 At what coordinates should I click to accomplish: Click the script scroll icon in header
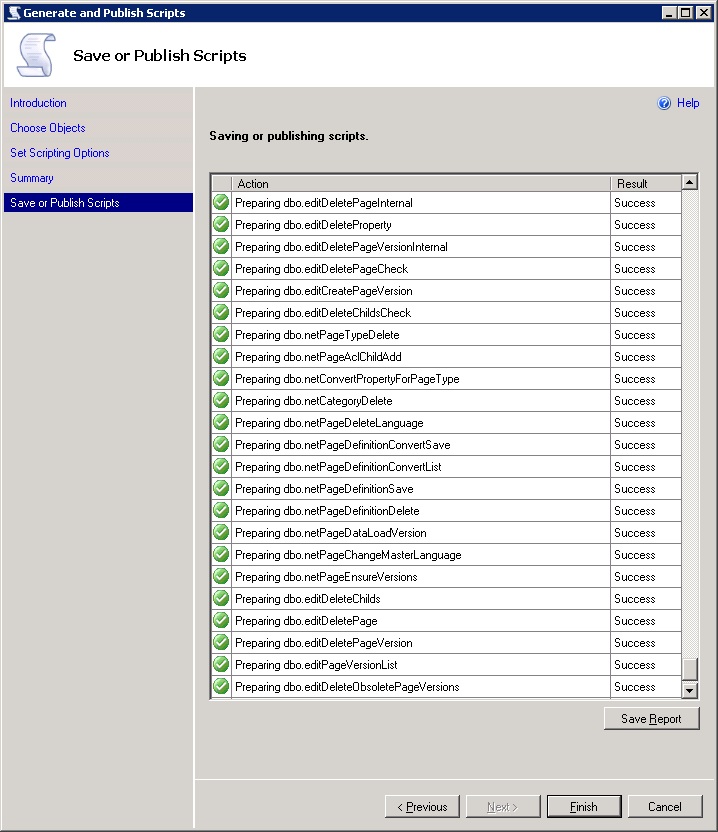point(37,55)
